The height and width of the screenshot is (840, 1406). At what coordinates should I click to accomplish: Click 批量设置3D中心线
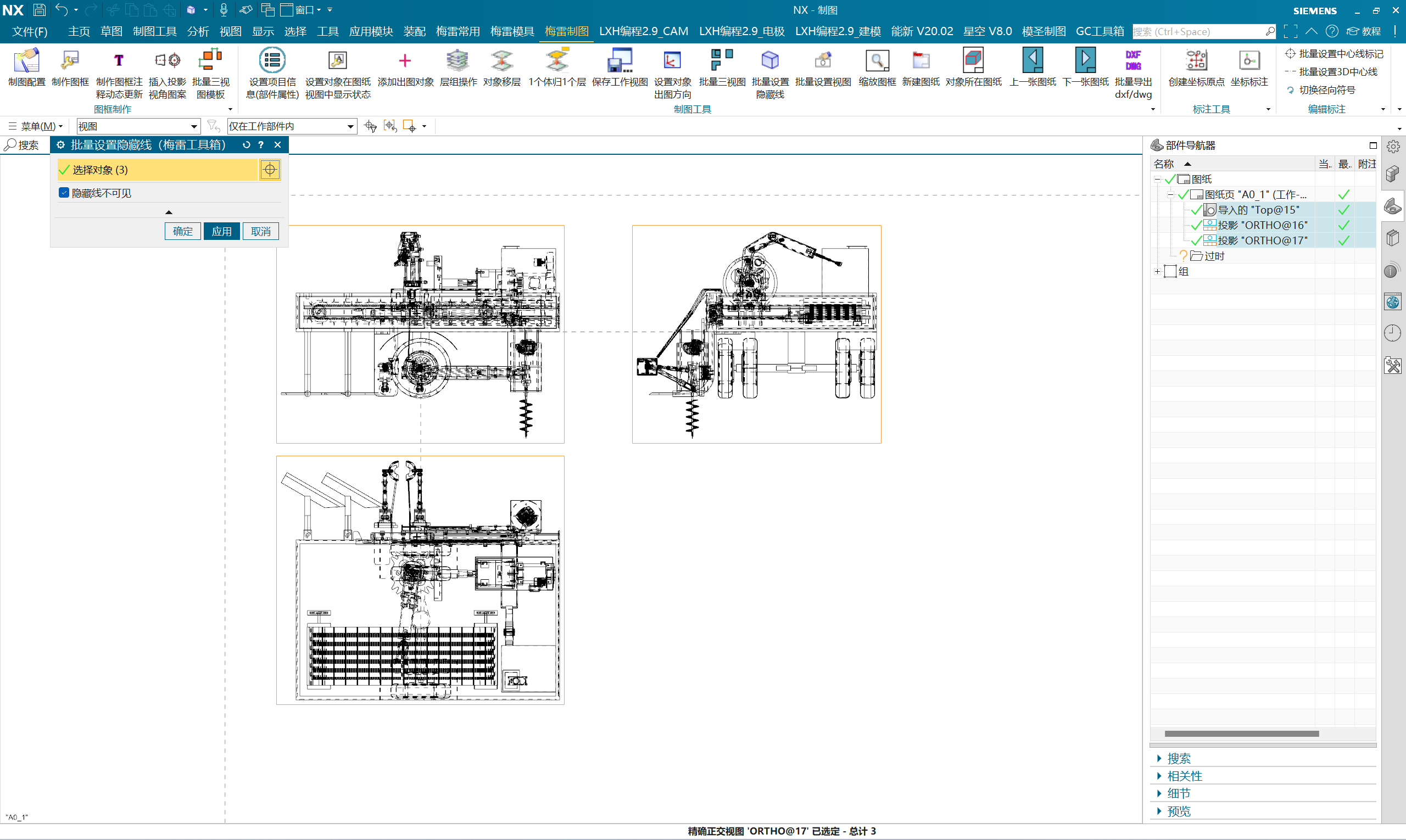1331,72
